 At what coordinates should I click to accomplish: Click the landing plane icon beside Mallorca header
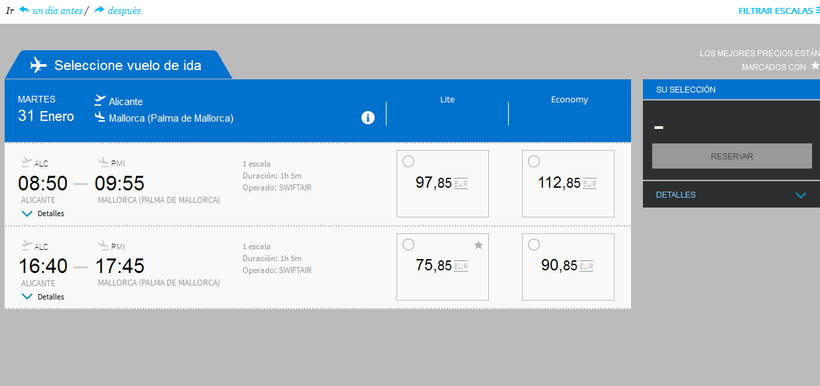click(100, 117)
